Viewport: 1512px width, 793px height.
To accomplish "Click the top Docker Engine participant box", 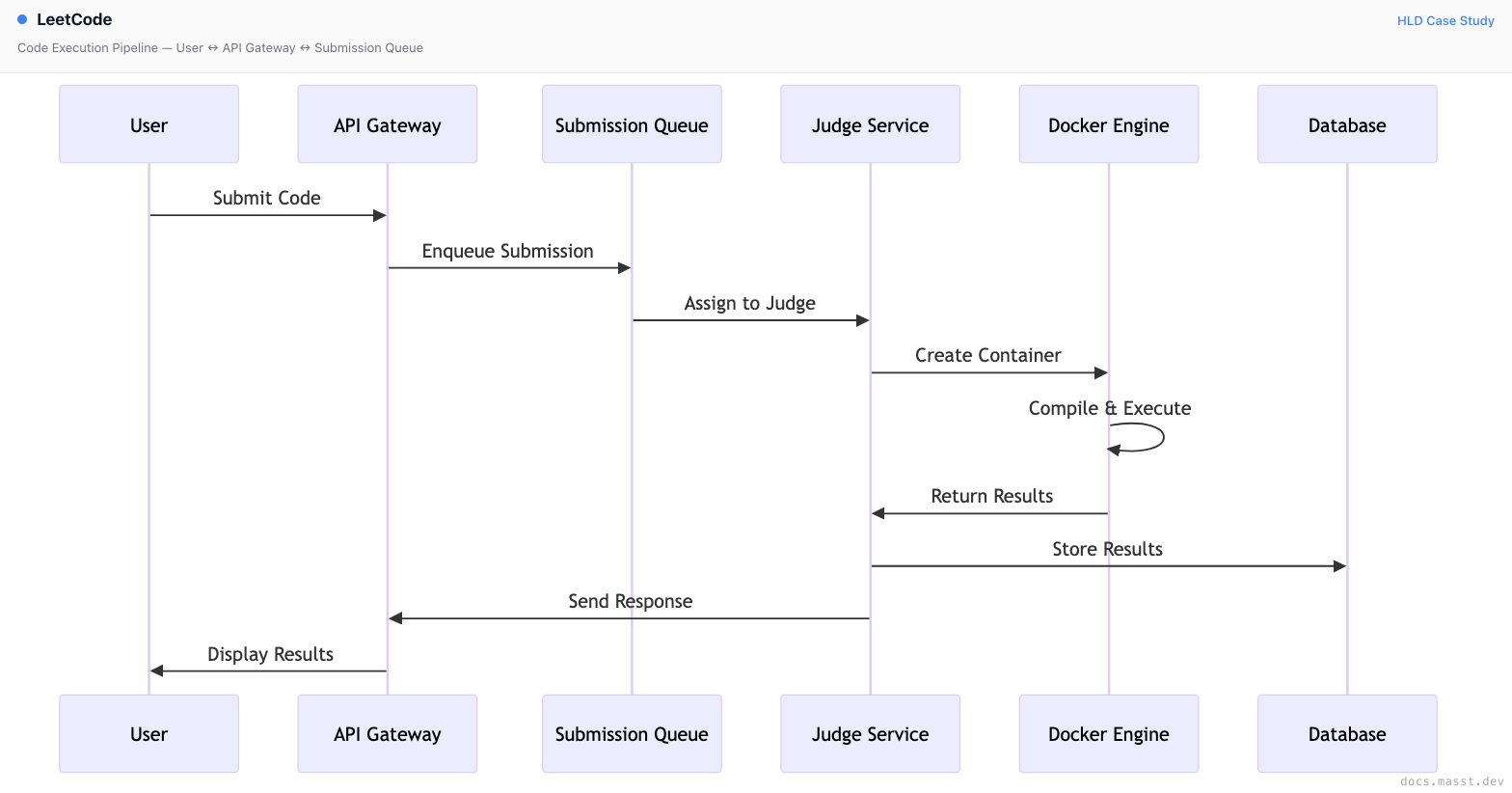I will click(1109, 124).
